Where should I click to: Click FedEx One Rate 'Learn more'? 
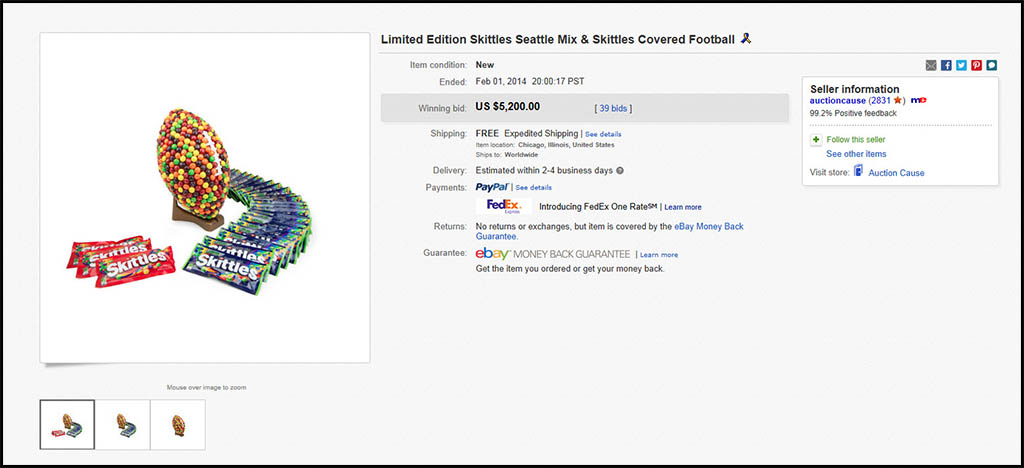[x=683, y=207]
